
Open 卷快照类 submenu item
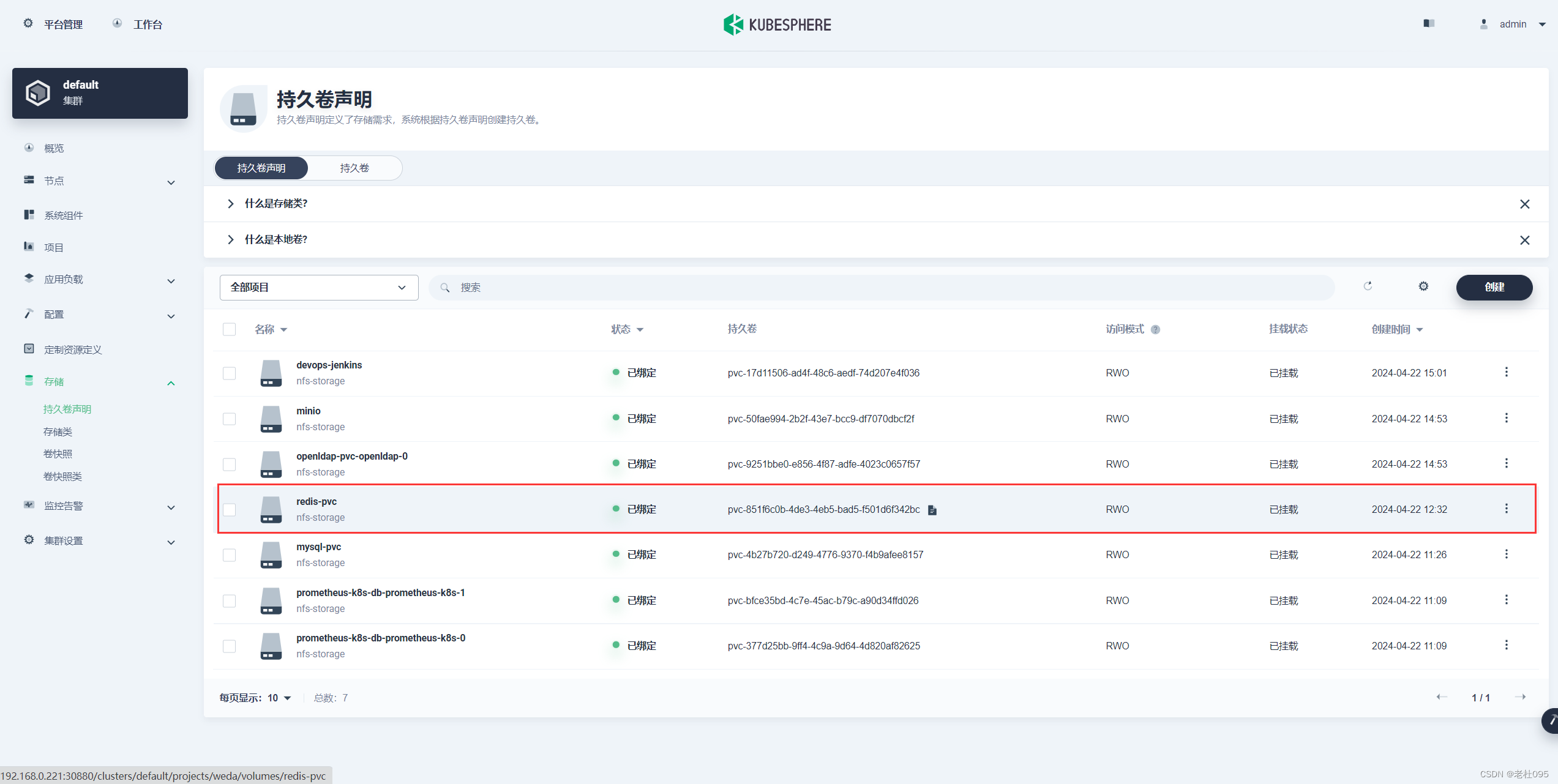point(62,476)
